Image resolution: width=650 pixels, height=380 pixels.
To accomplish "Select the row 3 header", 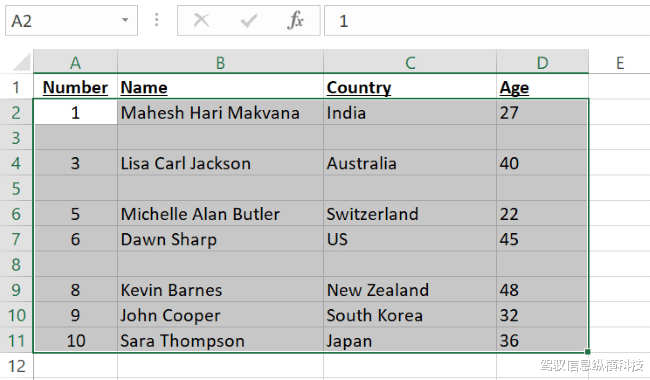I will pyautogui.click(x=16, y=138).
